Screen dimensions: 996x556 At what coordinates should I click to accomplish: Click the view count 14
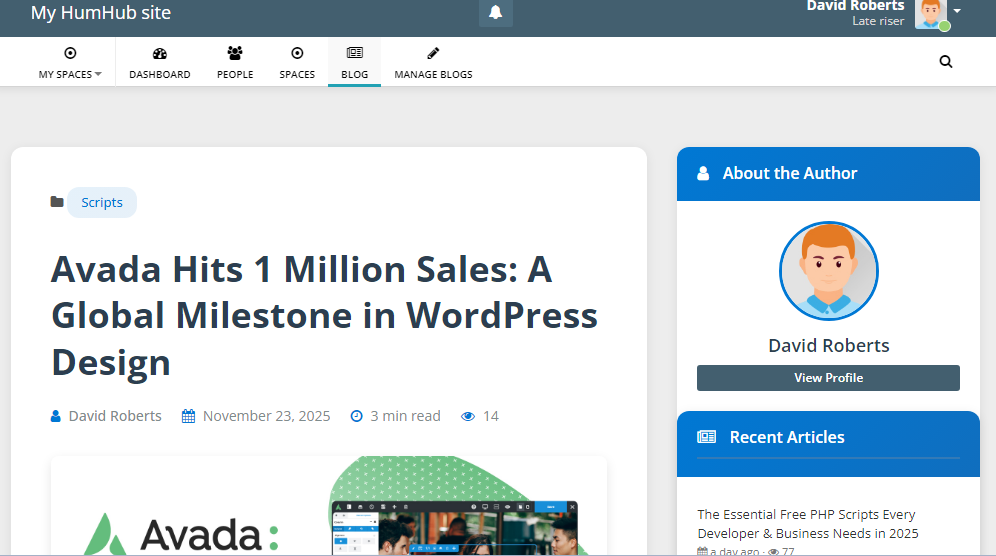pyautogui.click(x=491, y=416)
